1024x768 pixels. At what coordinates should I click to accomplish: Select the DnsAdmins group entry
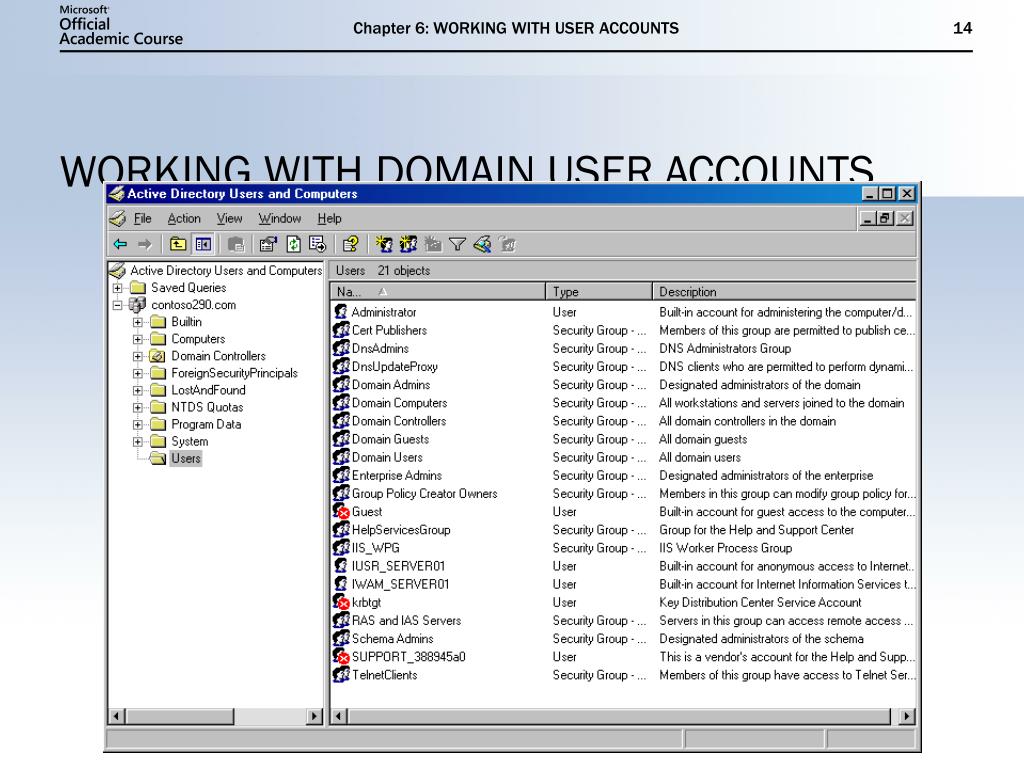point(380,349)
